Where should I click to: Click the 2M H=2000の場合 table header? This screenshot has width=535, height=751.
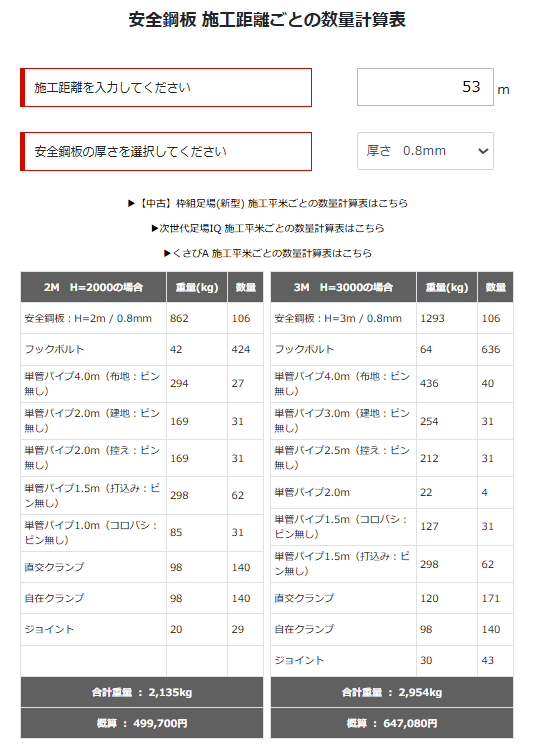pos(93,287)
